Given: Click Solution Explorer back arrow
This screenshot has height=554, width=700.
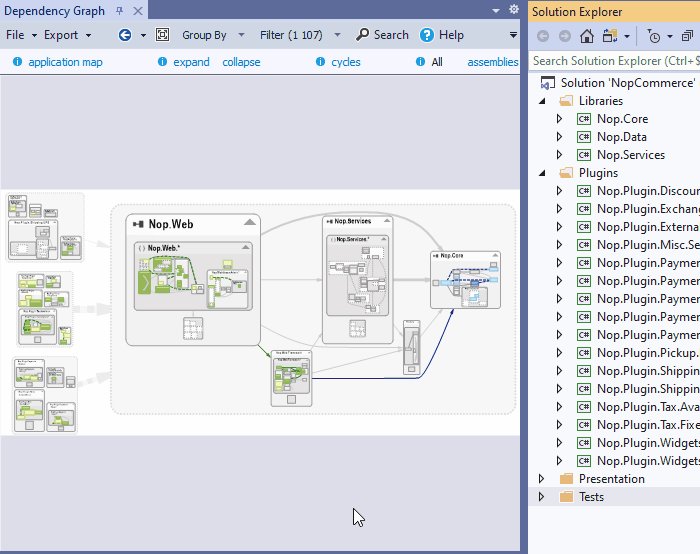Looking at the screenshot, I should [x=543, y=36].
